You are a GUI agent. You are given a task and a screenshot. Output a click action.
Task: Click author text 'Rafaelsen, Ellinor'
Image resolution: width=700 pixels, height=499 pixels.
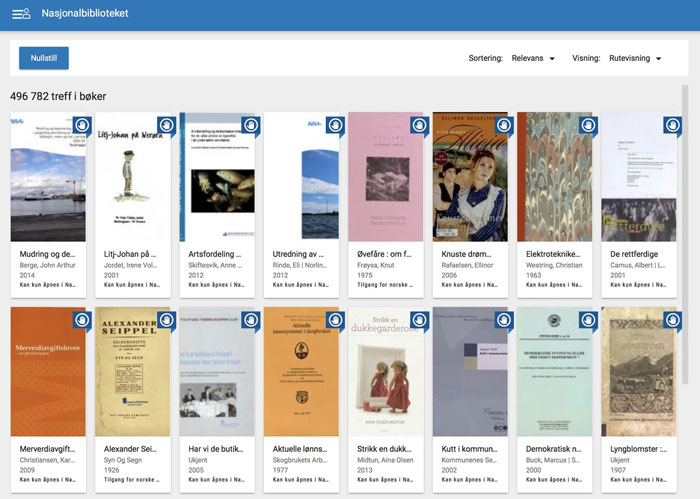point(467,265)
